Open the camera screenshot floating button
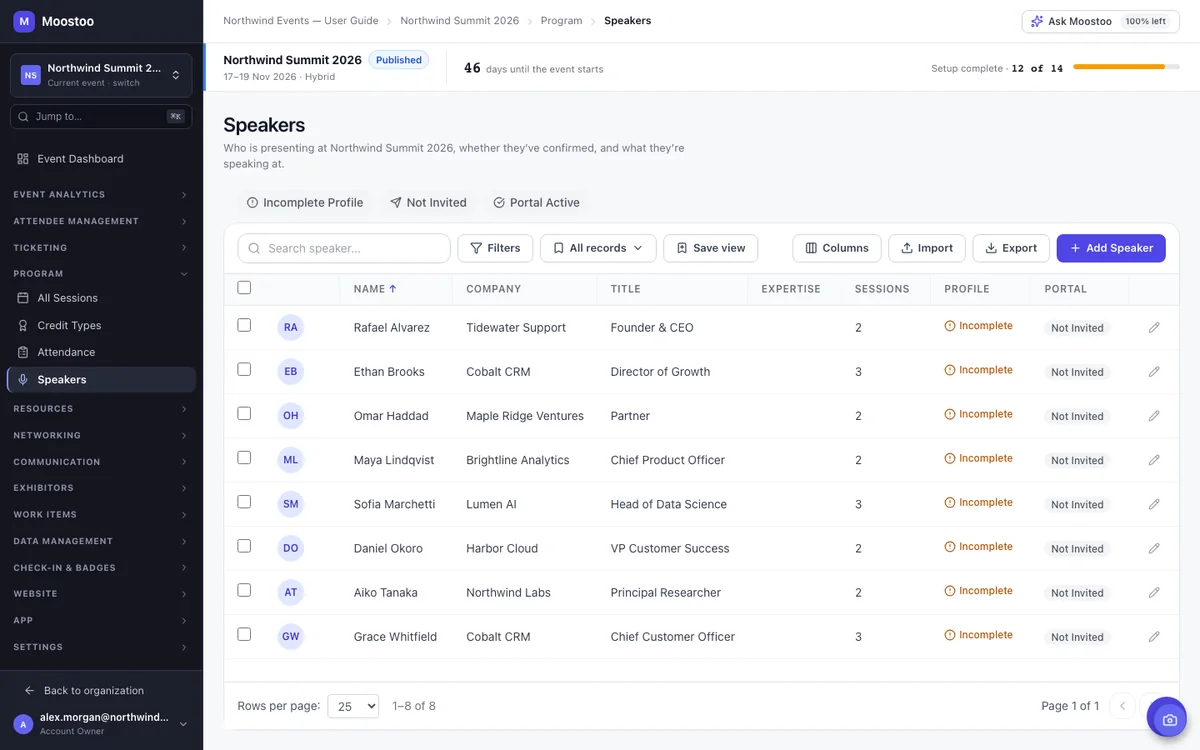 1166,718
